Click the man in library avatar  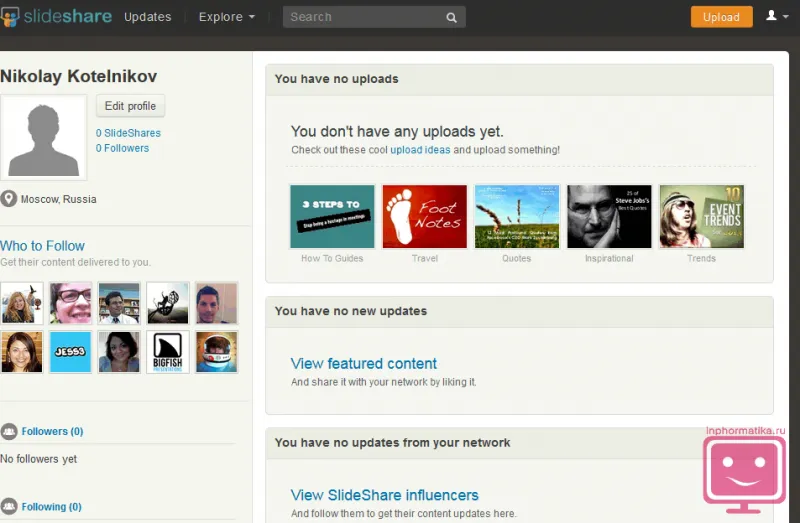click(x=119, y=303)
